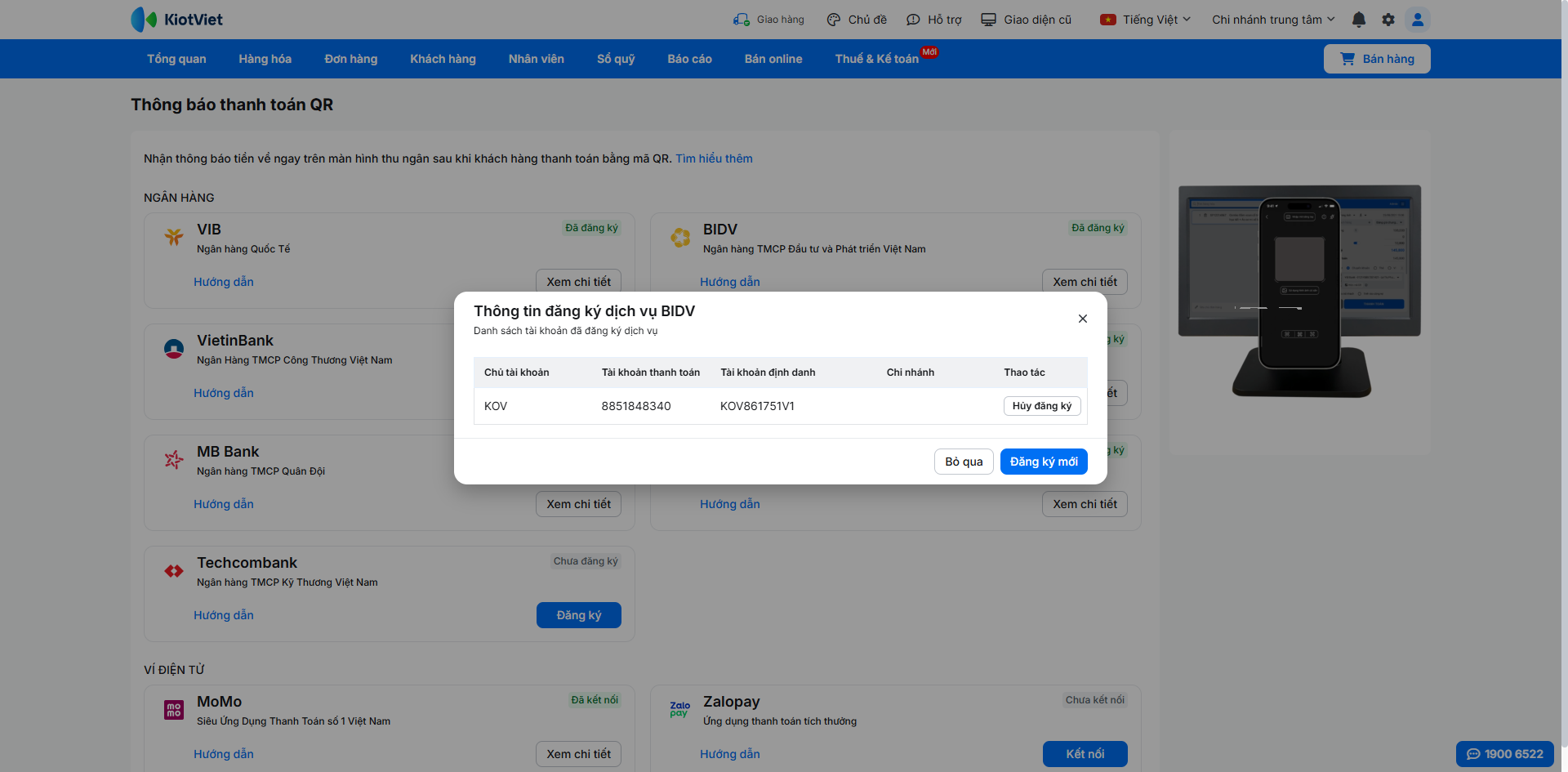Click Đăng ký for Techcombank

[579, 615]
